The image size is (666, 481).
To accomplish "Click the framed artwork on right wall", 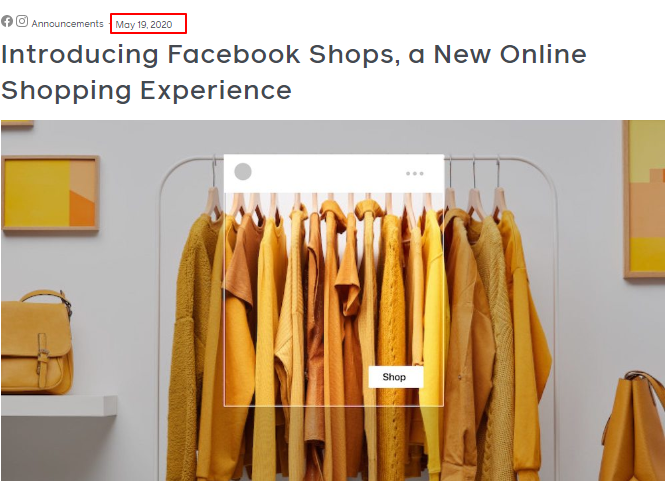I will [x=644, y=200].
